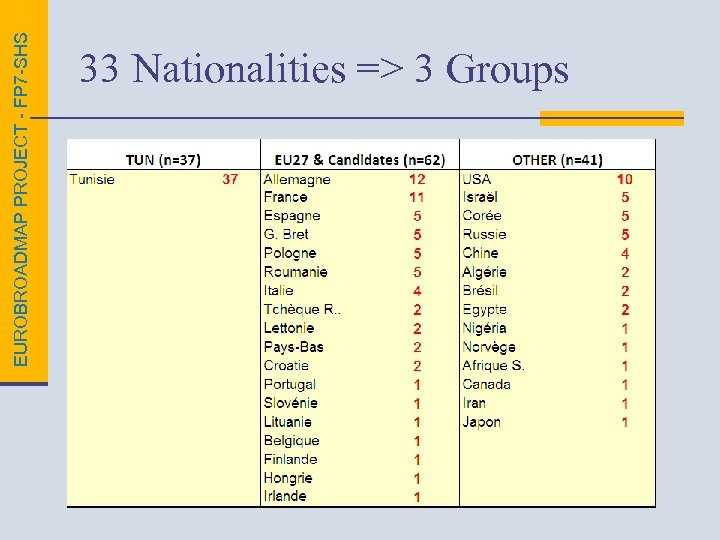720x540 pixels.
Task: Click the 'Canada' entry
Action: [486, 384]
